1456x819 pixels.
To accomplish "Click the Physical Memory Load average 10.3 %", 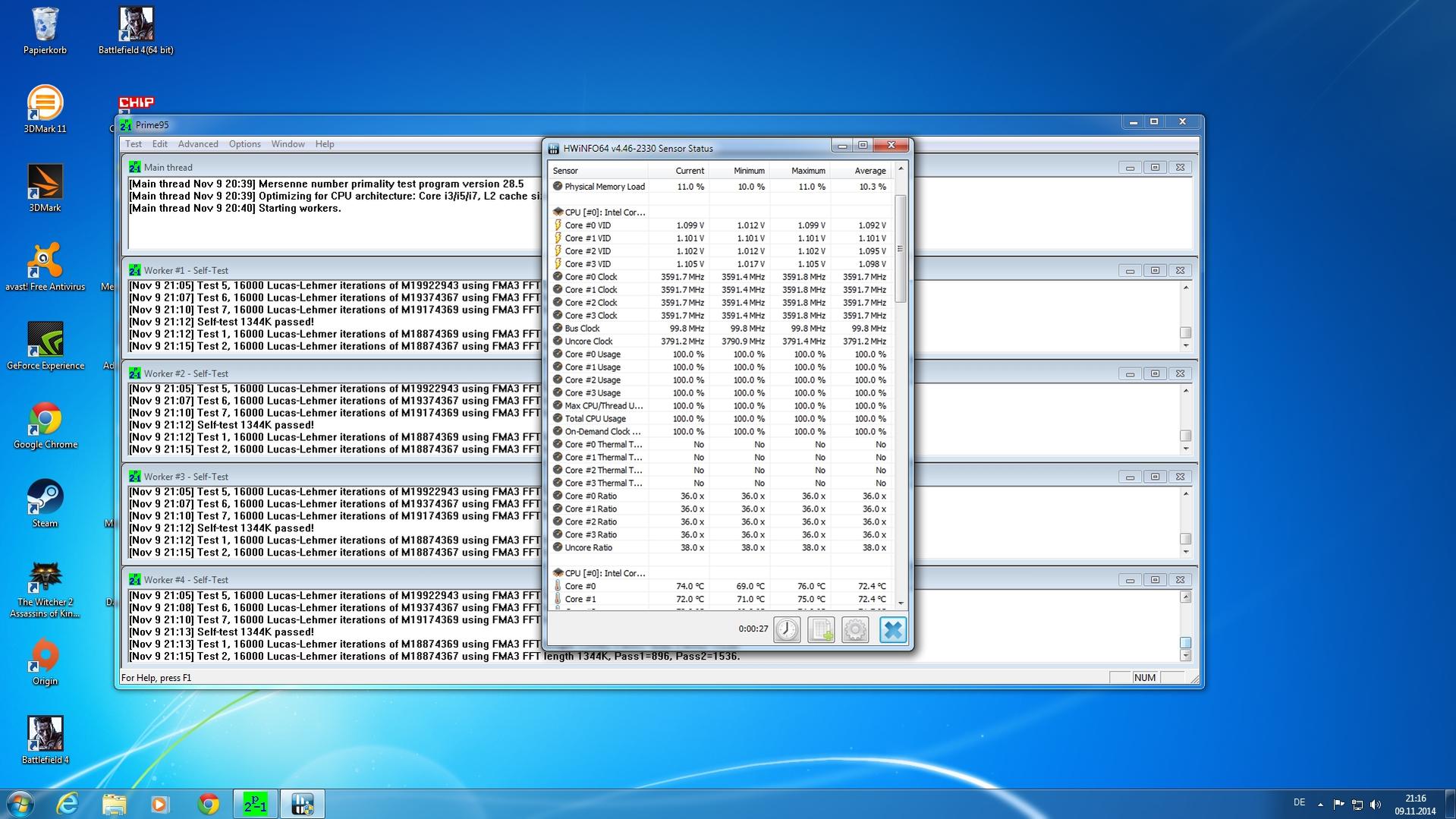I will [x=872, y=187].
